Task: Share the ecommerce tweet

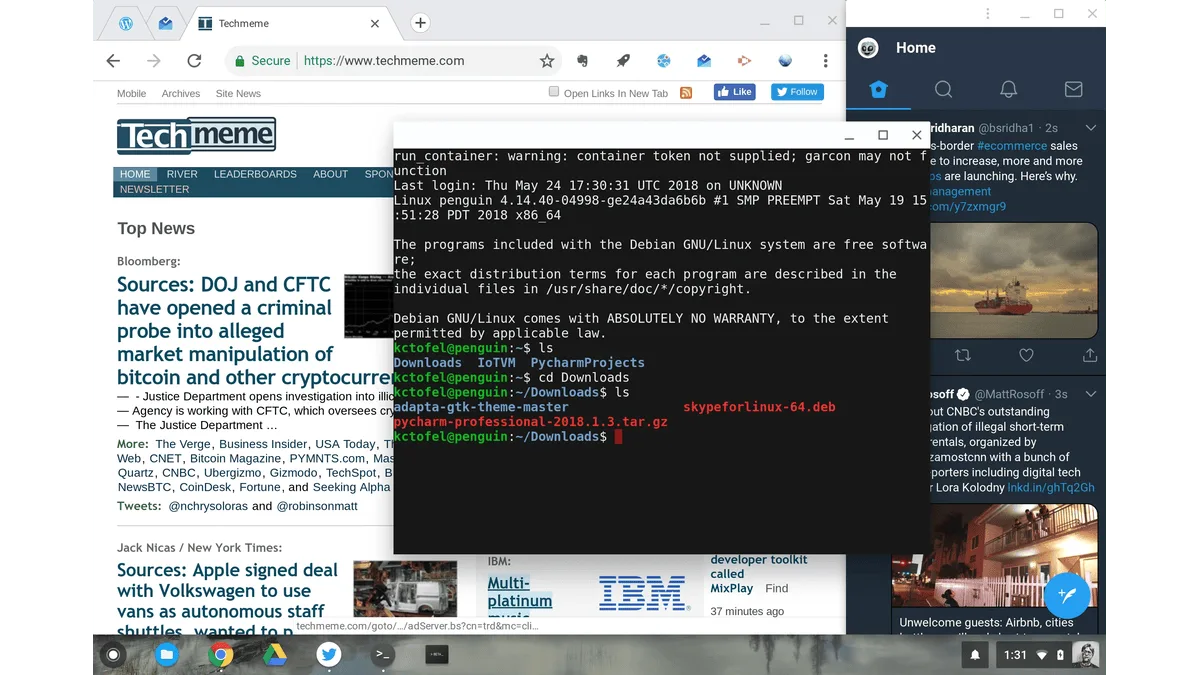Action: click(1090, 355)
